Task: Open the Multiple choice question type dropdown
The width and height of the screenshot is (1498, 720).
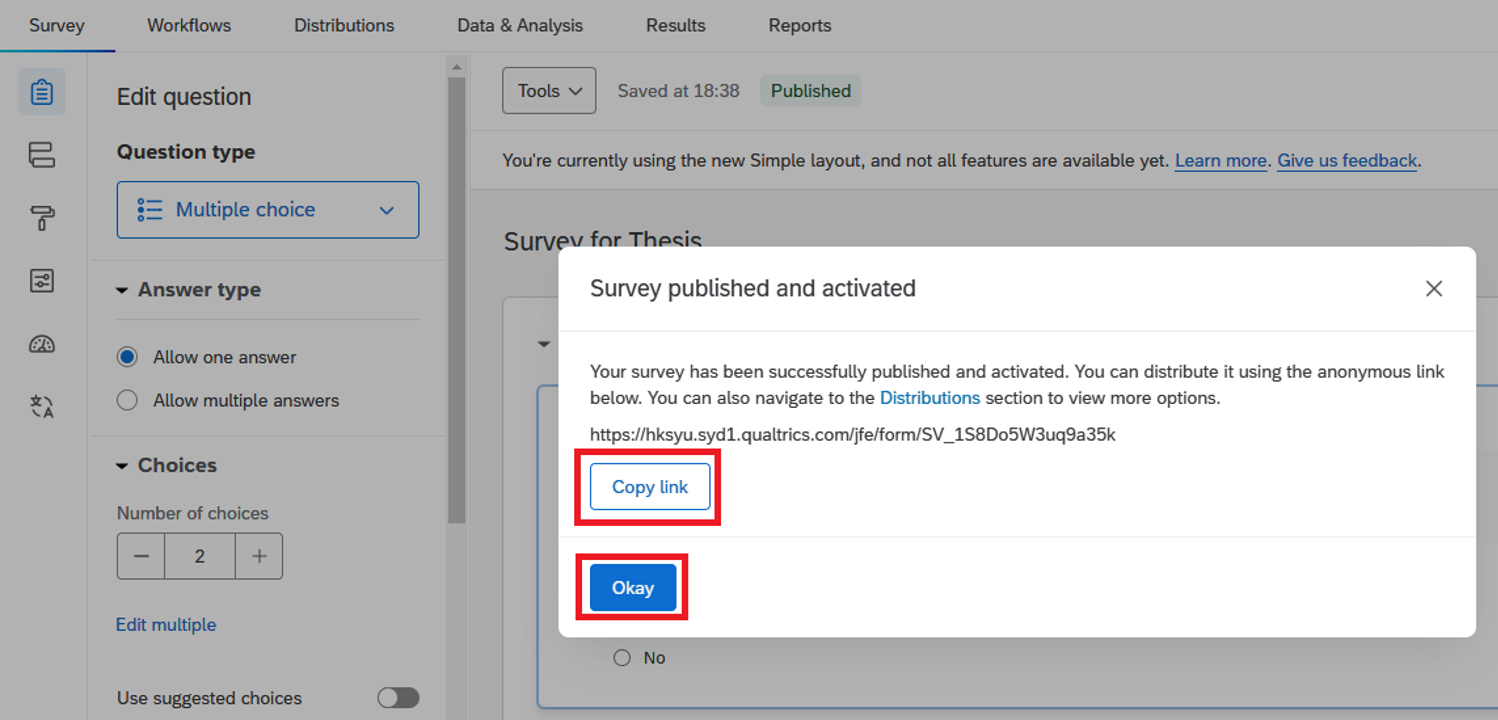Action: (267, 210)
